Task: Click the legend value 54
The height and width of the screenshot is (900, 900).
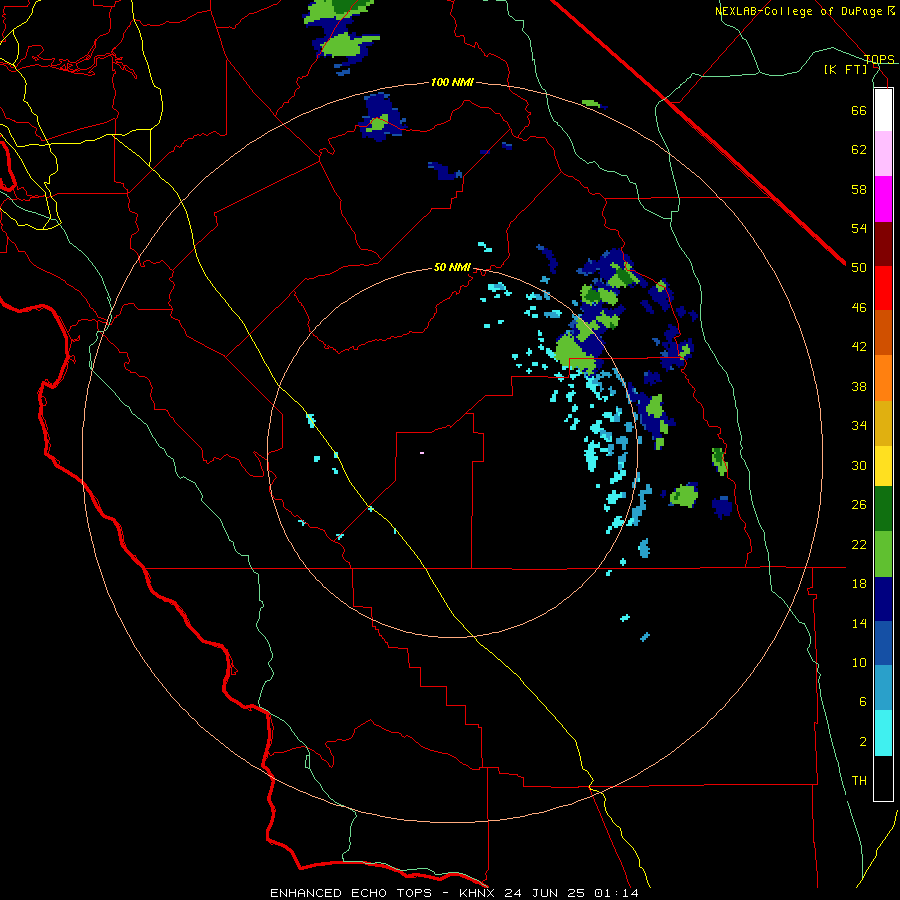Action: [859, 228]
